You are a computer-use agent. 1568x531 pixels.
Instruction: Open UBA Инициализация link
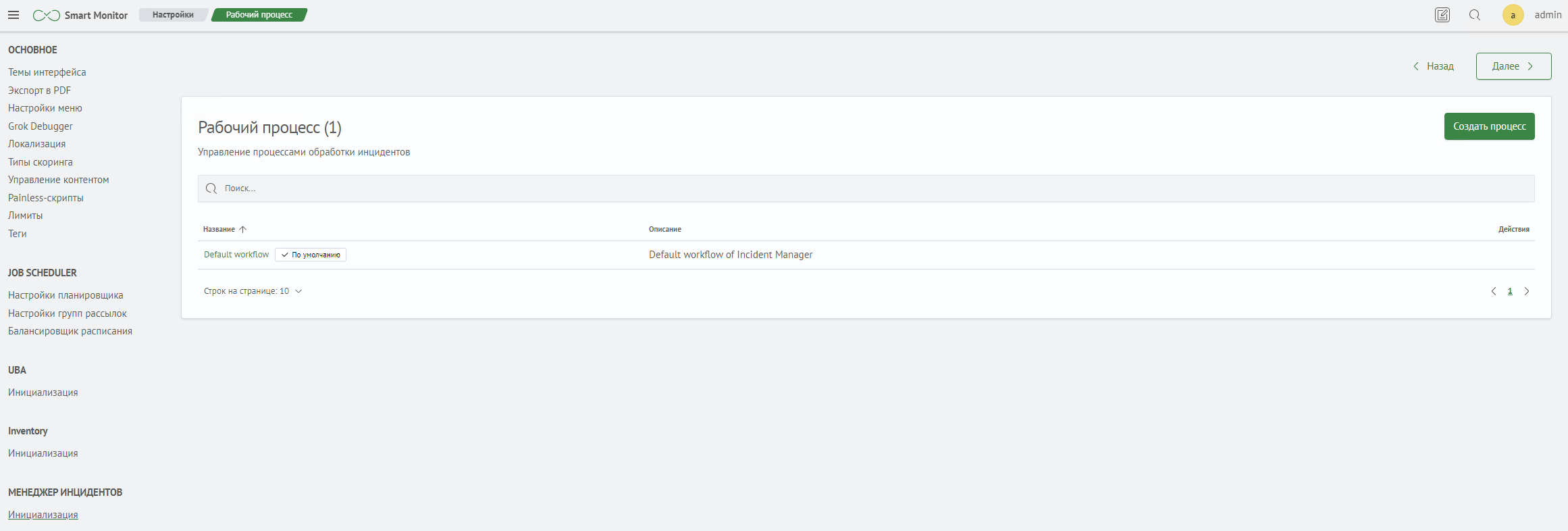point(43,393)
